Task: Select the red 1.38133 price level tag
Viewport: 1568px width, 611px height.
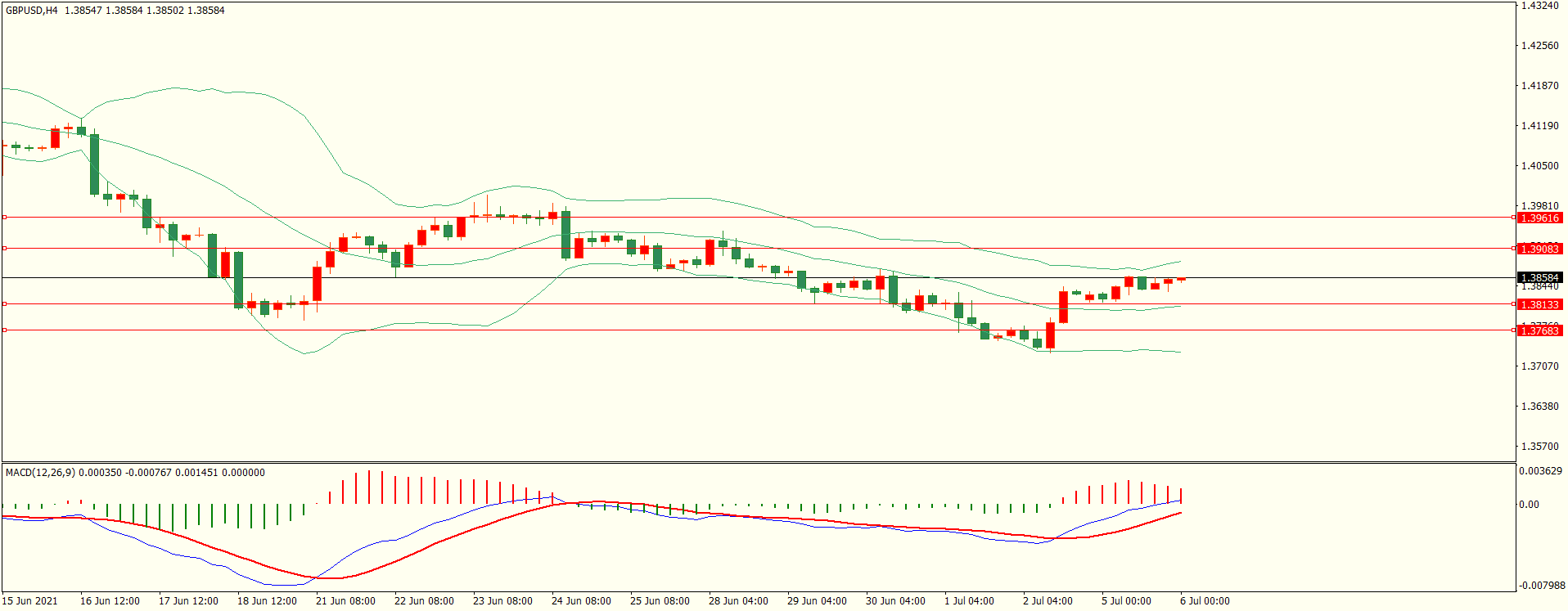Action: [x=1539, y=304]
